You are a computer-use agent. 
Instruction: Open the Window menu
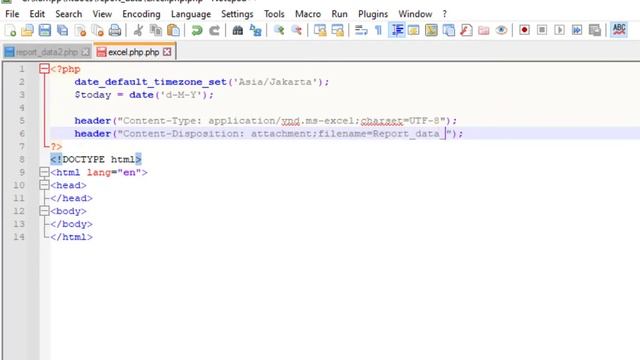pos(415,14)
